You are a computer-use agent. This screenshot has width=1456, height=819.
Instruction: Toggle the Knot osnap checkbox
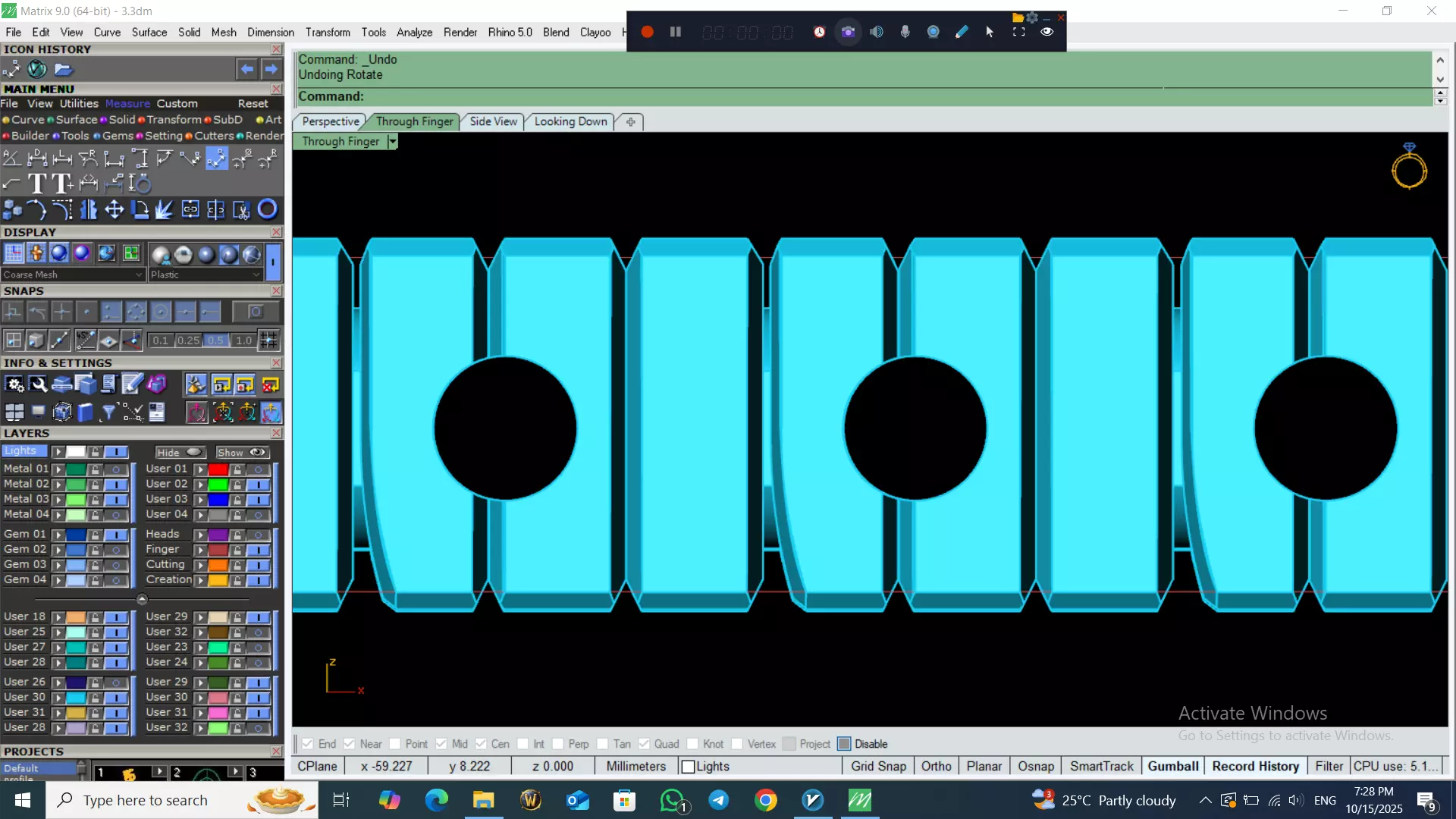click(x=692, y=744)
